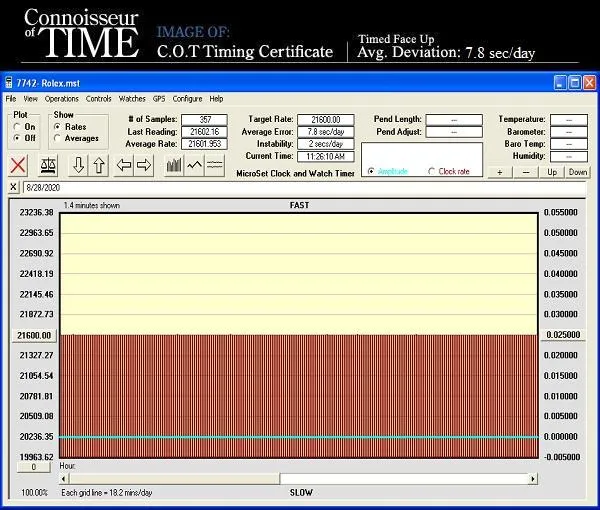The width and height of the screenshot is (600, 510).
Task: Click the 8/28/2020 date field
Action: pyautogui.click(x=304, y=187)
